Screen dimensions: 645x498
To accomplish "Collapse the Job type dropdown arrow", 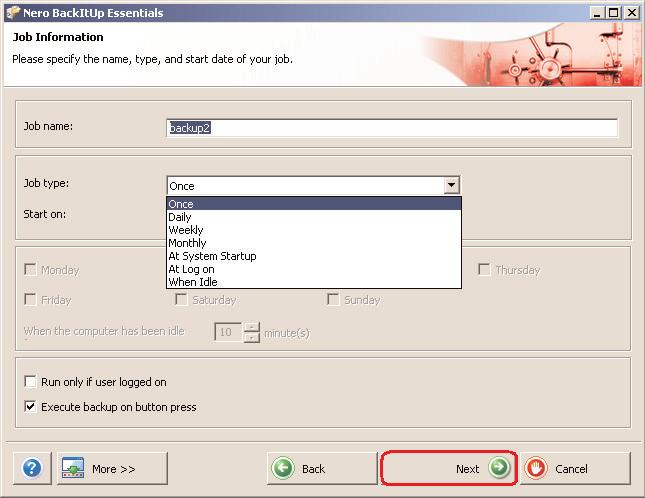I will tap(451, 185).
